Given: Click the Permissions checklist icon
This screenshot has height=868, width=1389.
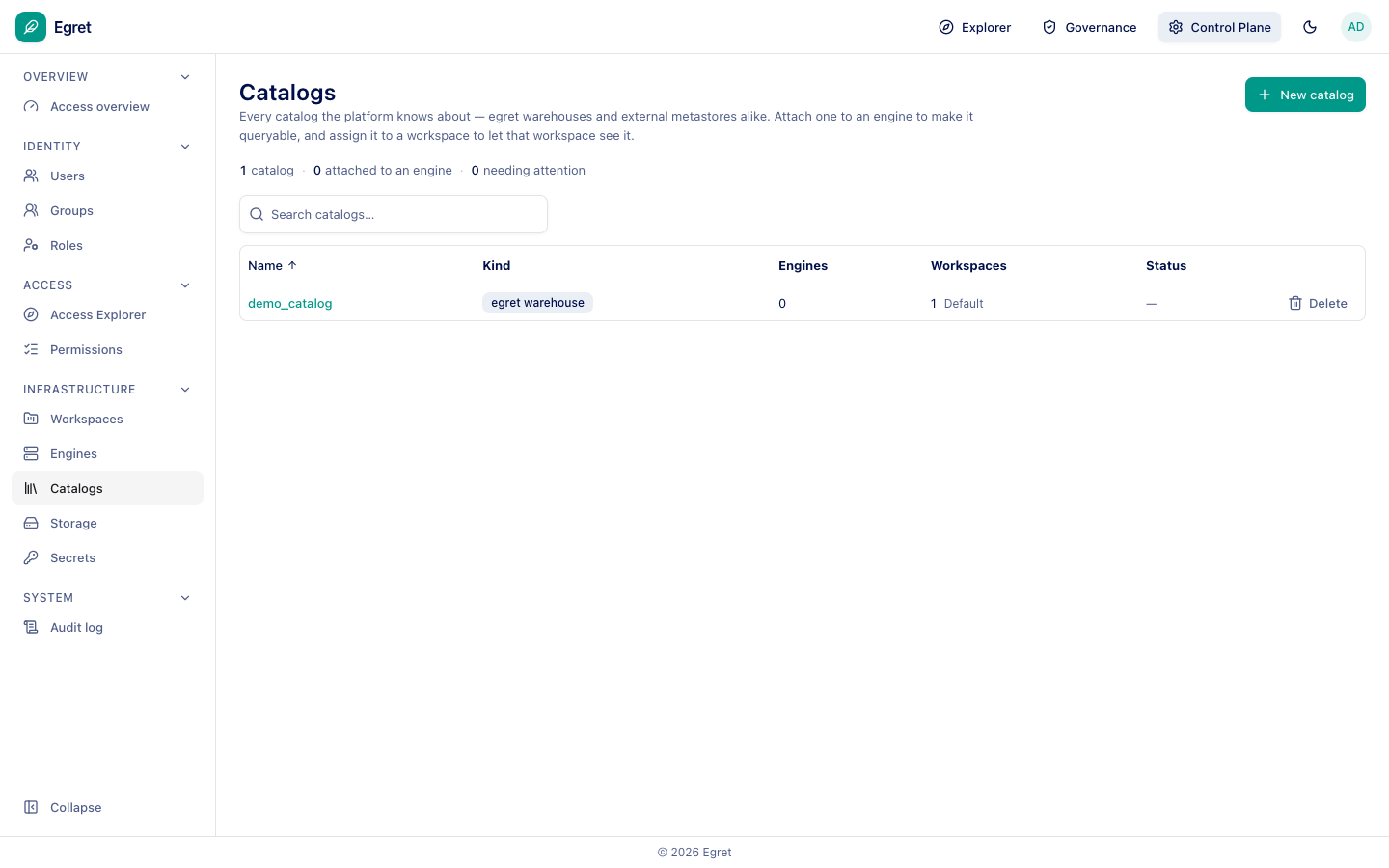Looking at the screenshot, I should [x=31, y=350].
